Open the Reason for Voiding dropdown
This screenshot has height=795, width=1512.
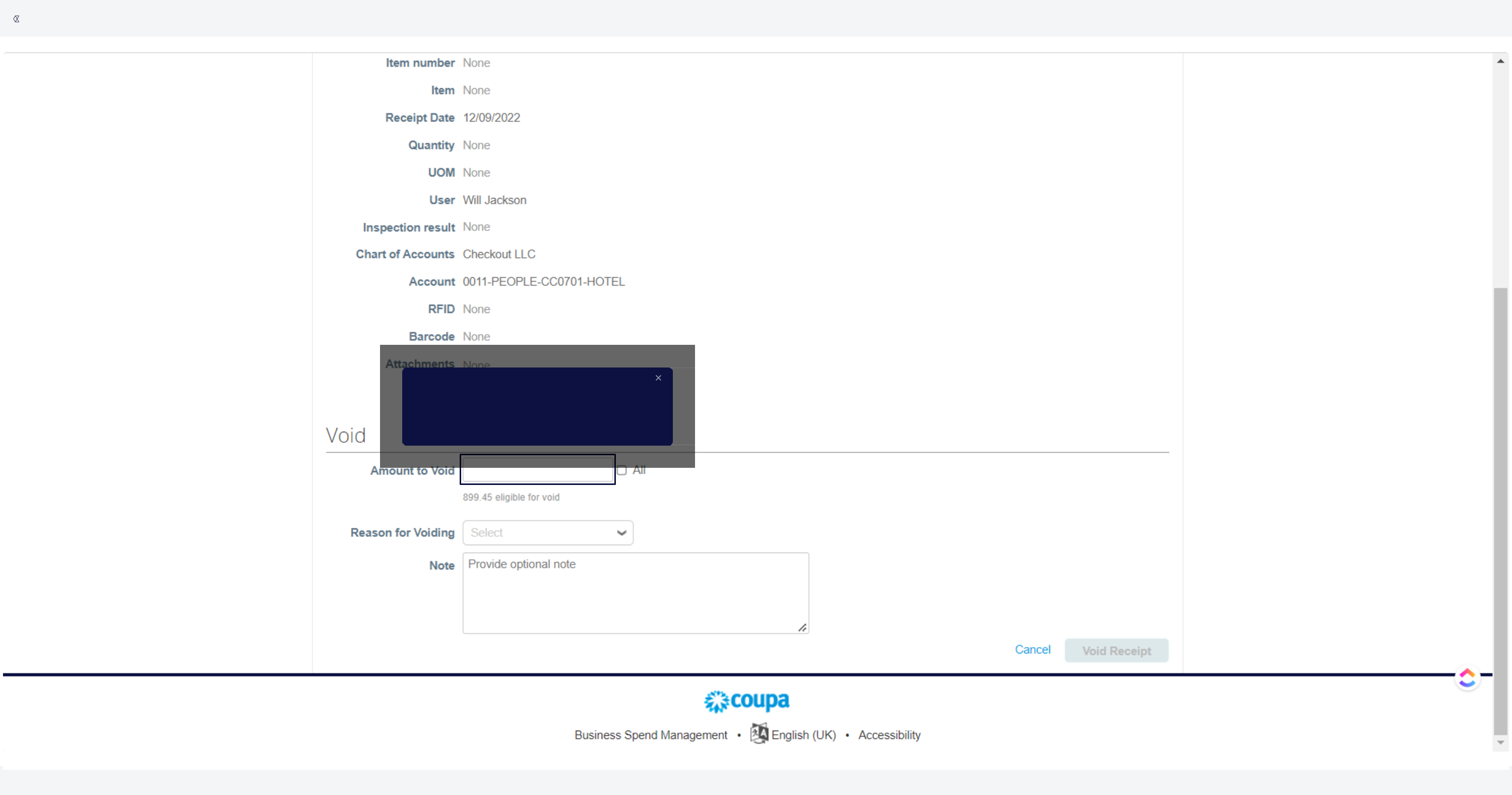click(x=548, y=532)
